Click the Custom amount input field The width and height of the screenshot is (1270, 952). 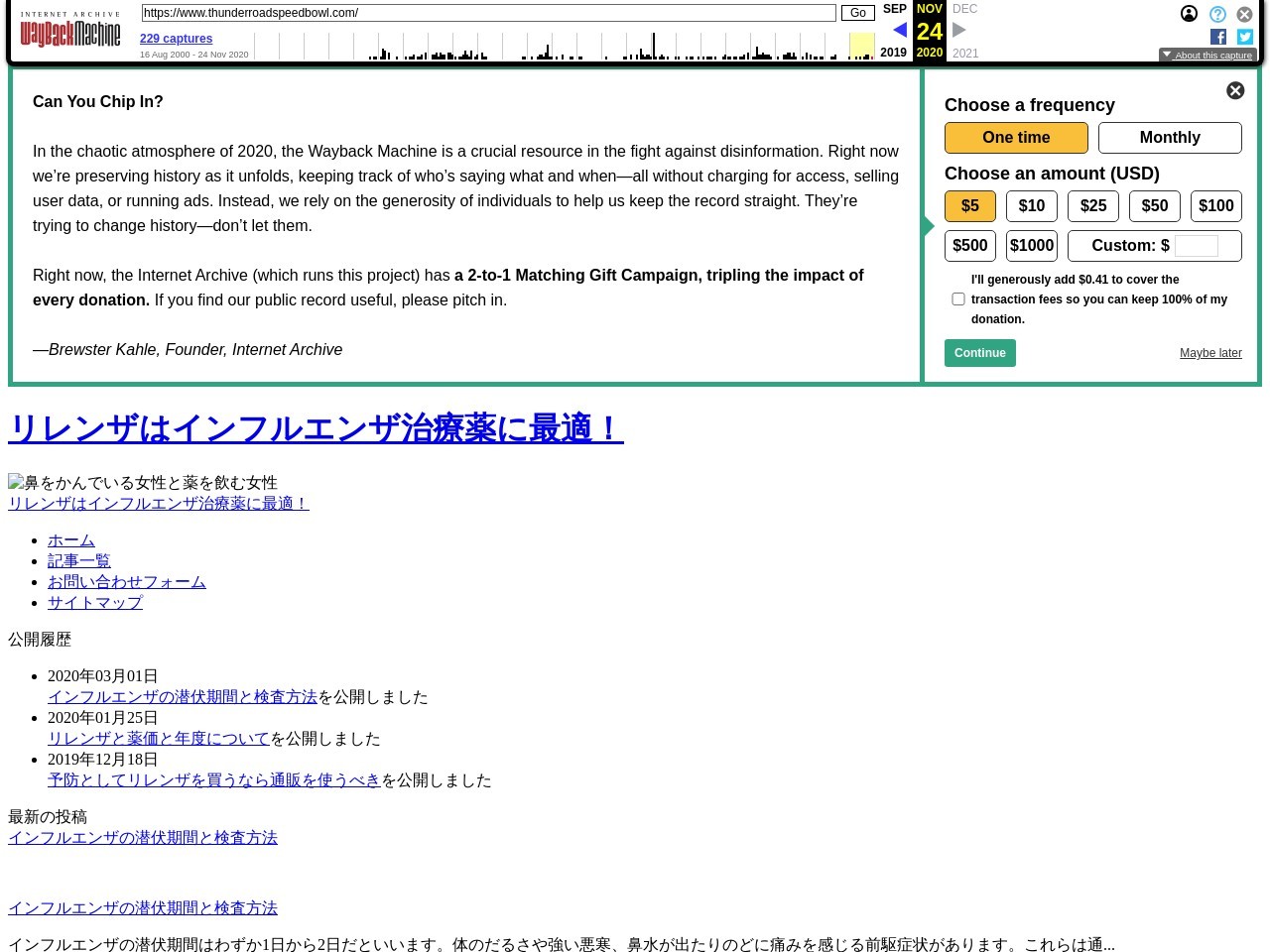click(1196, 246)
